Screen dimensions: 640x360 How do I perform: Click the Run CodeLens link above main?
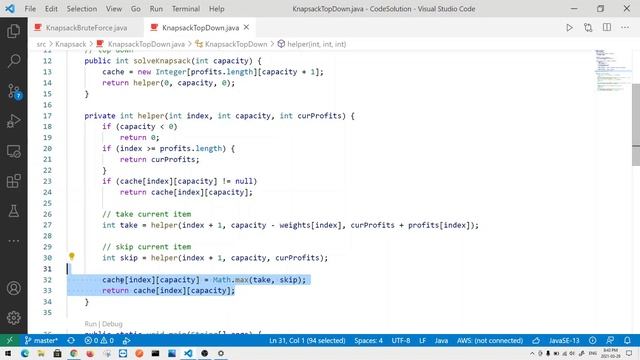pos(90,324)
